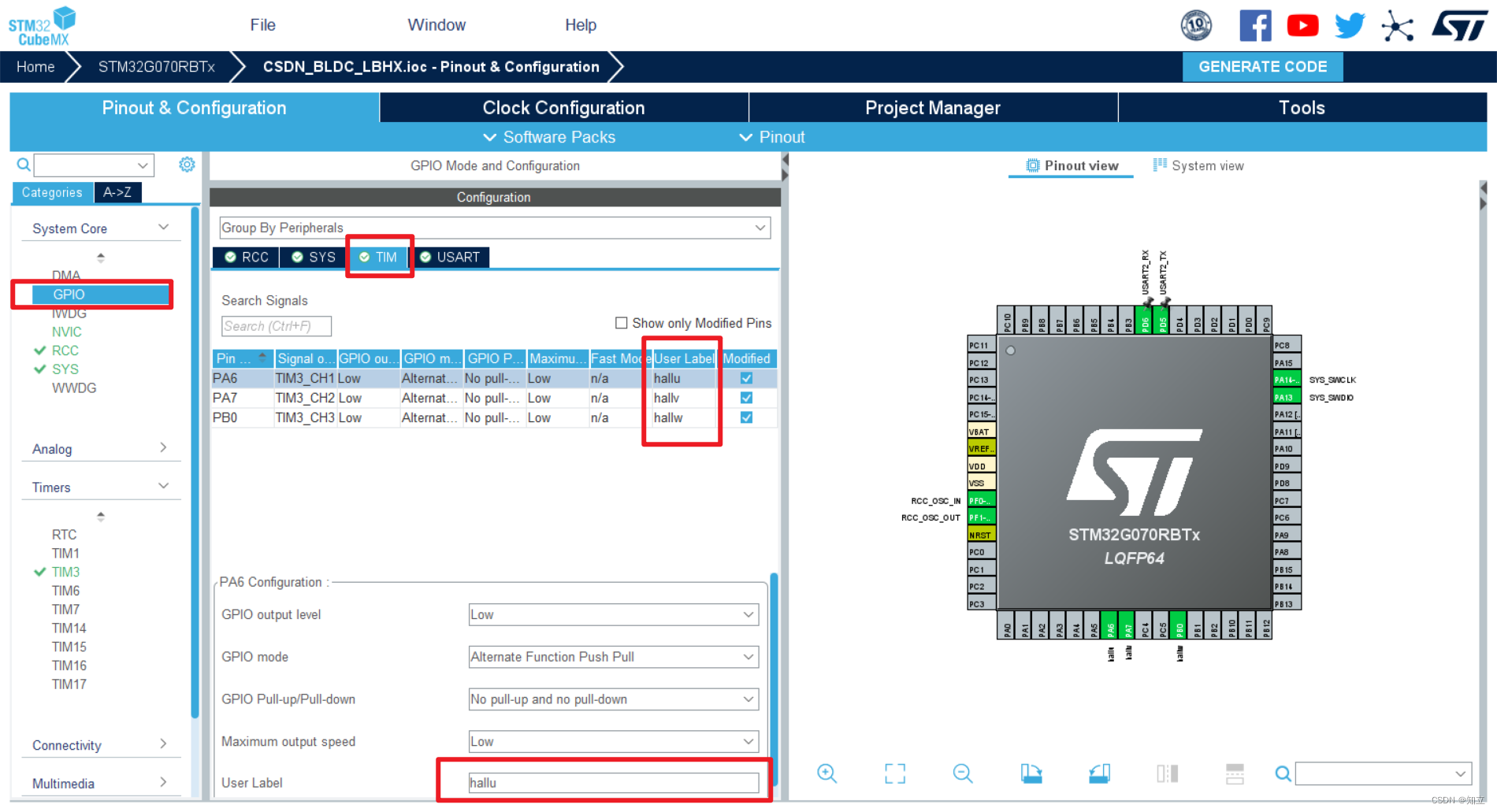Click the NRST pin on chip

coord(981,535)
